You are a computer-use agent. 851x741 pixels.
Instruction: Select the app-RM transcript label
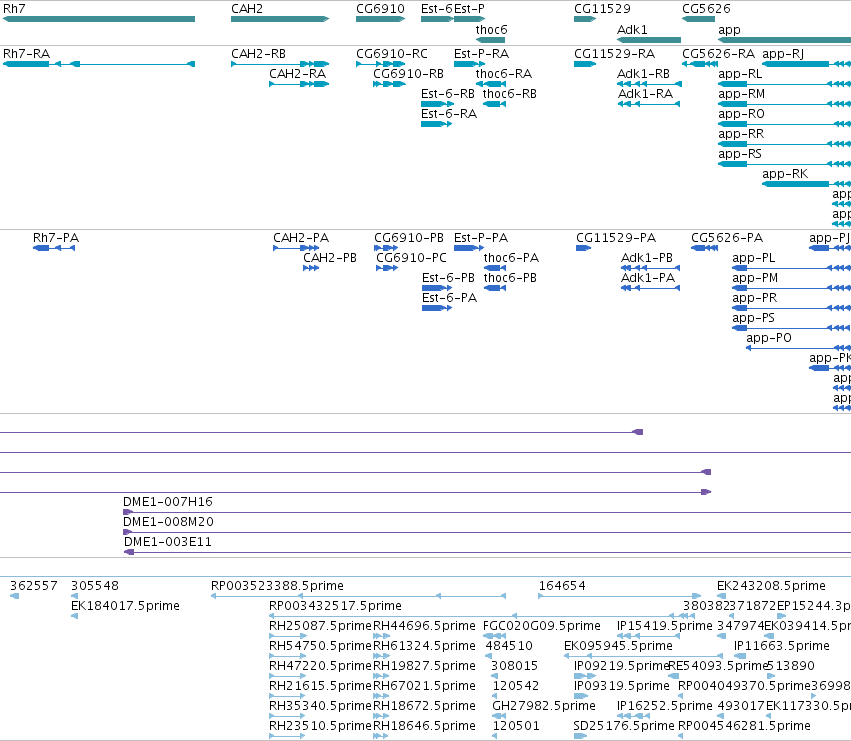[x=741, y=94]
